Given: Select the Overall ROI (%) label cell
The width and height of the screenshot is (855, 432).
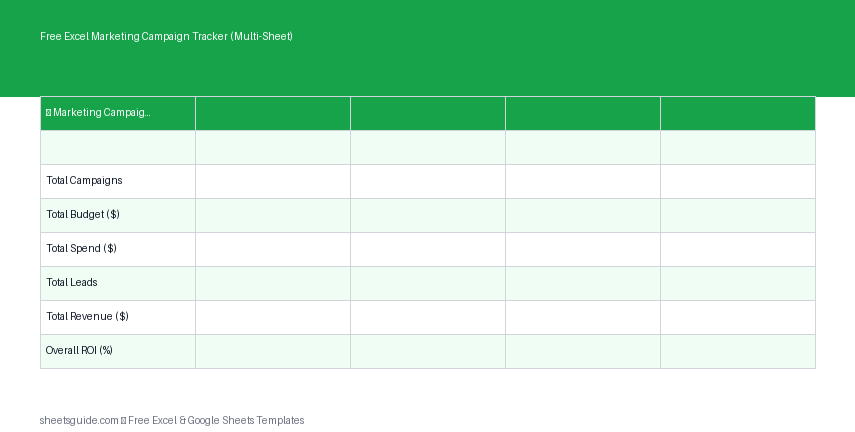Looking at the screenshot, I should tap(117, 351).
